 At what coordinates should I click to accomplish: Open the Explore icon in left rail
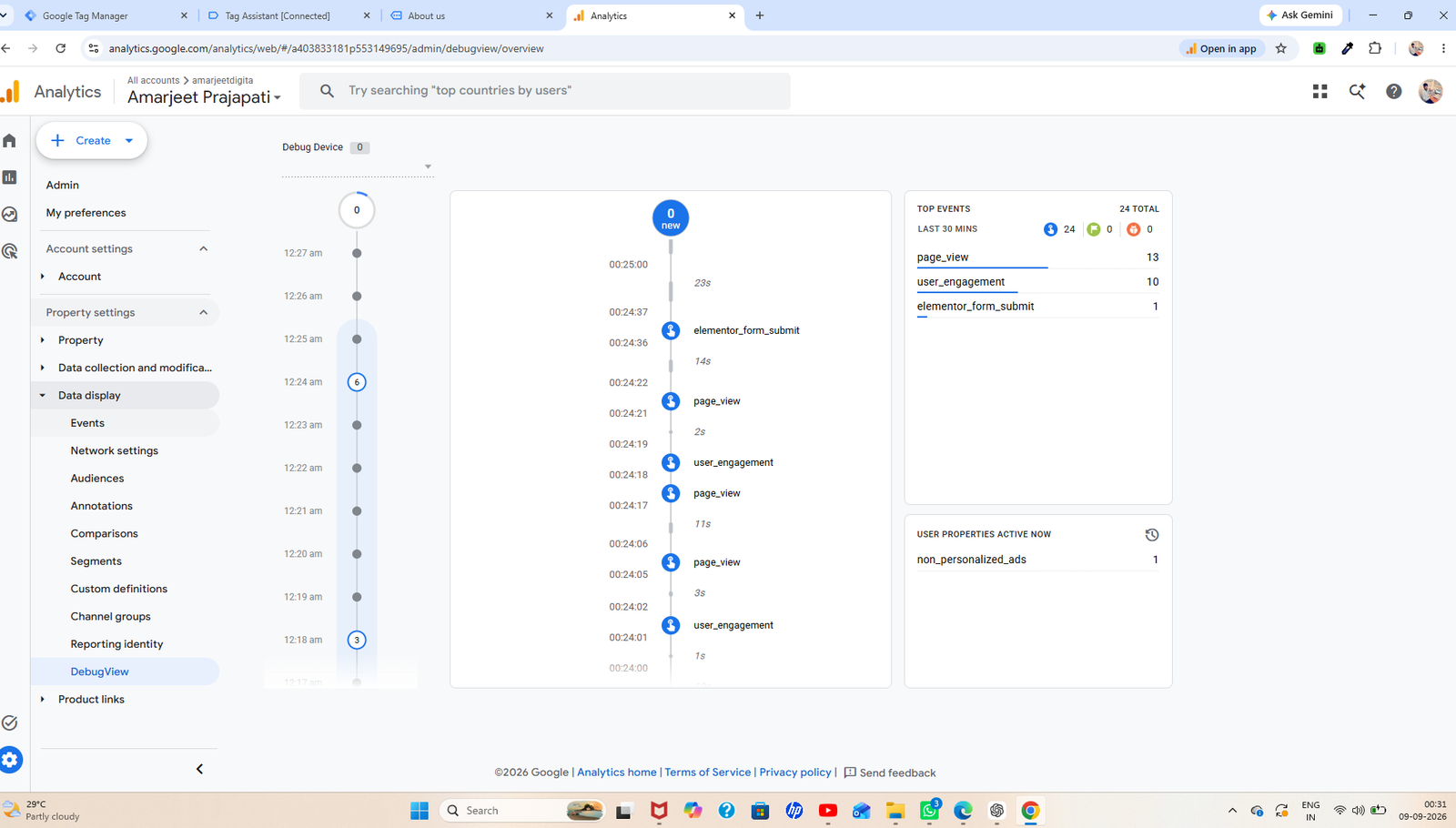10,214
